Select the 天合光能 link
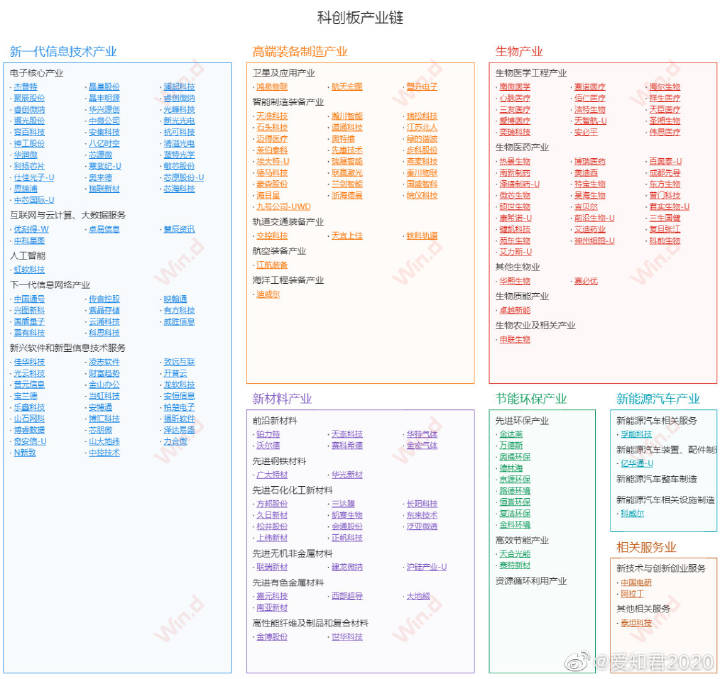Screen dimensions: 720x679 click(515, 554)
